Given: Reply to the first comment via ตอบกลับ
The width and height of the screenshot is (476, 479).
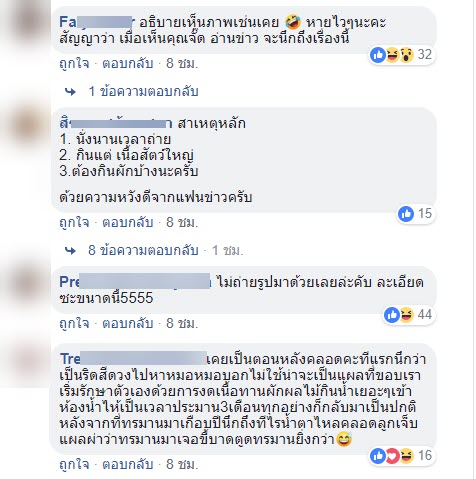Looking at the screenshot, I should (128, 63).
